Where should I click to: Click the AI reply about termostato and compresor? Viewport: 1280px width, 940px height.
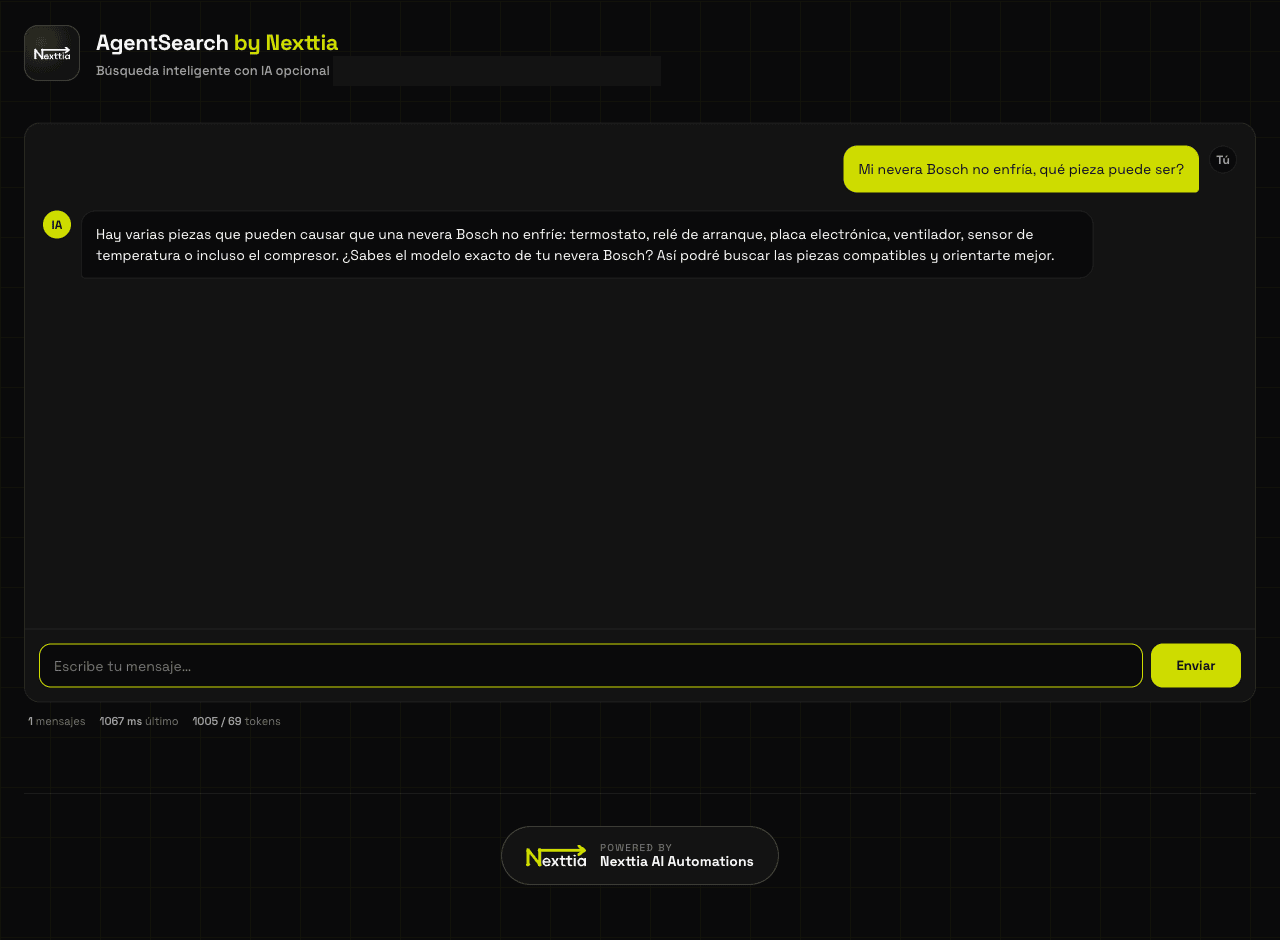pos(587,245)
